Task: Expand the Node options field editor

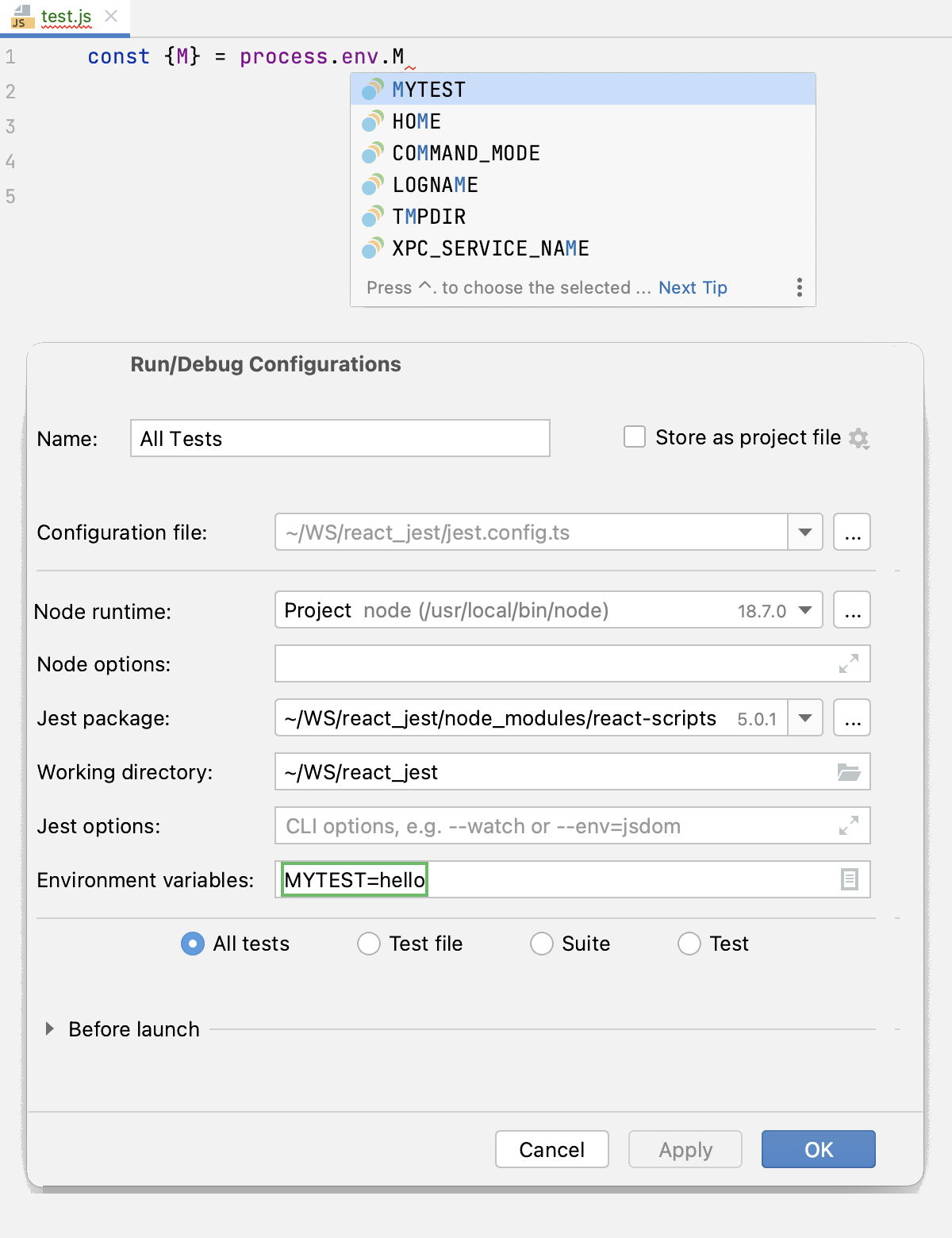Action: tap(850, 663)
